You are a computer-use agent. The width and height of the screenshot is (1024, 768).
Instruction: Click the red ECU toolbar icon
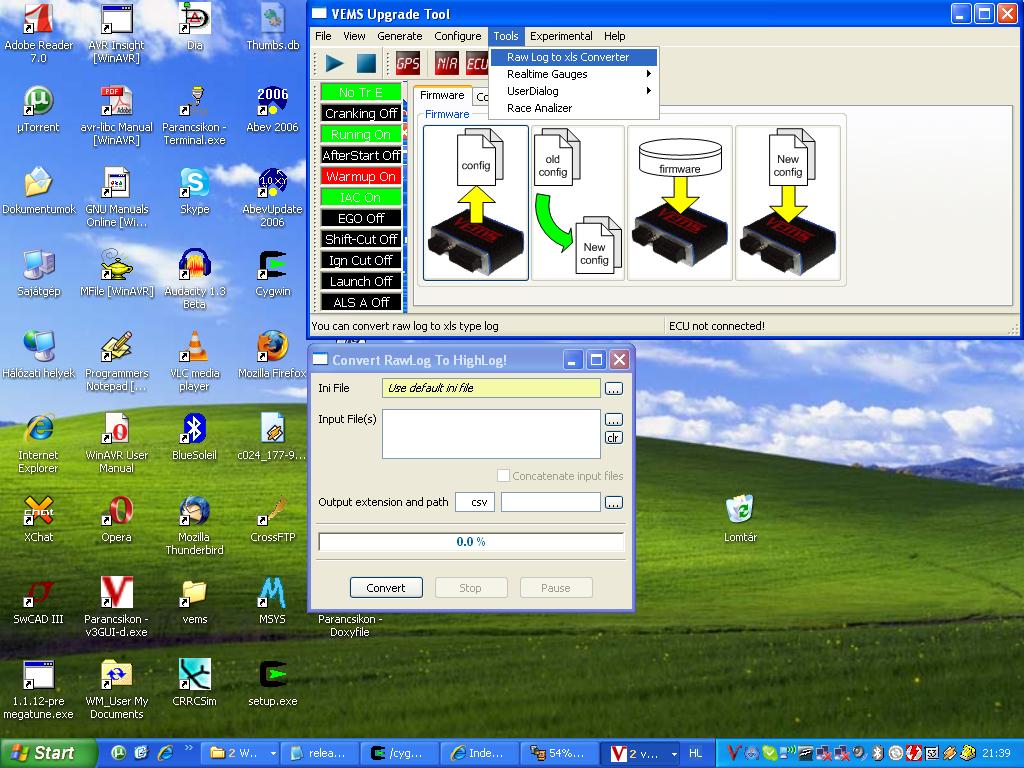point(477,63)
